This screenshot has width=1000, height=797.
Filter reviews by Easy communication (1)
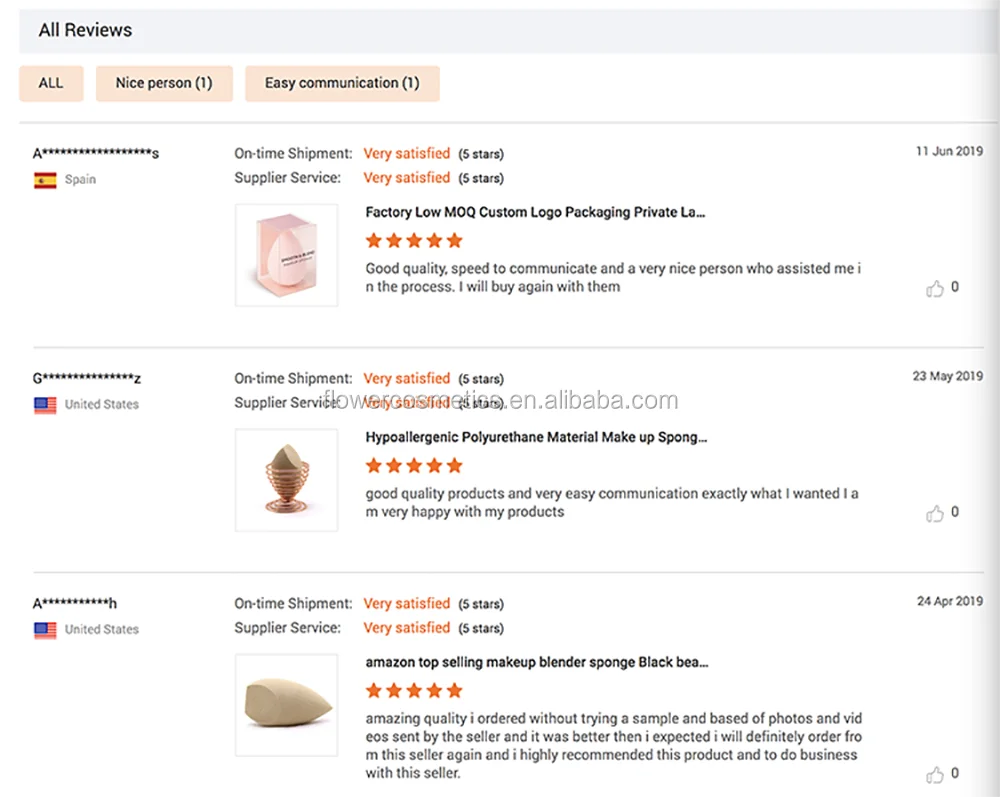(x=342, y=83)
